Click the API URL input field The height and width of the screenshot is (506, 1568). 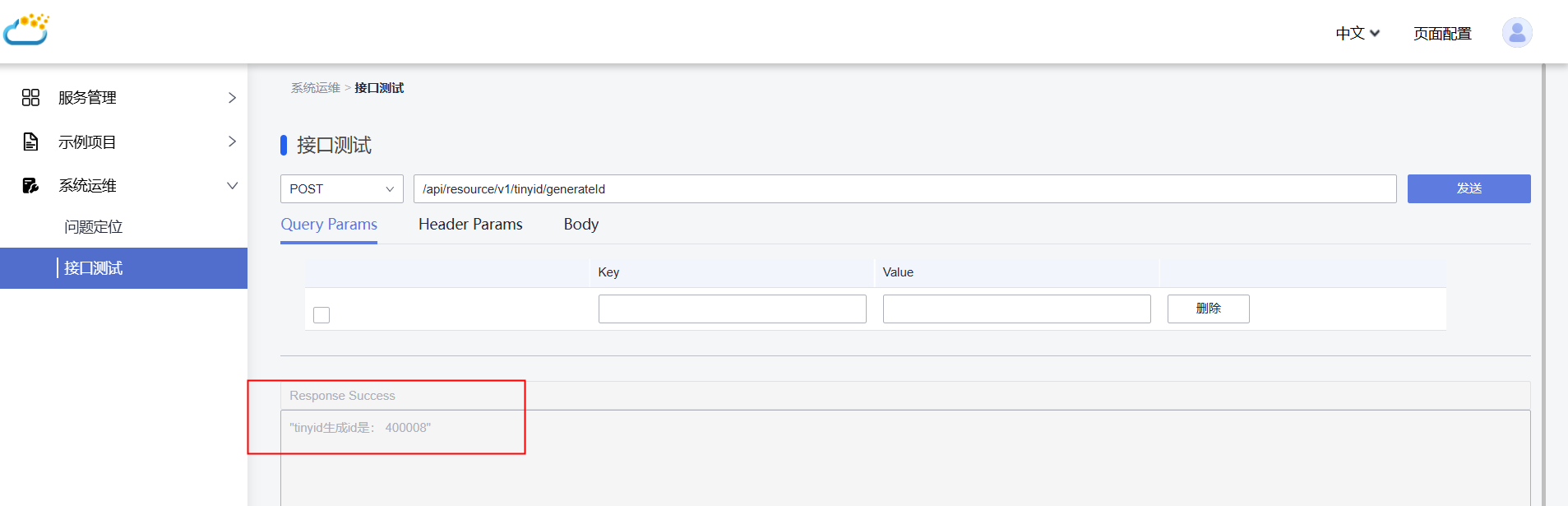tap(904, 188)
